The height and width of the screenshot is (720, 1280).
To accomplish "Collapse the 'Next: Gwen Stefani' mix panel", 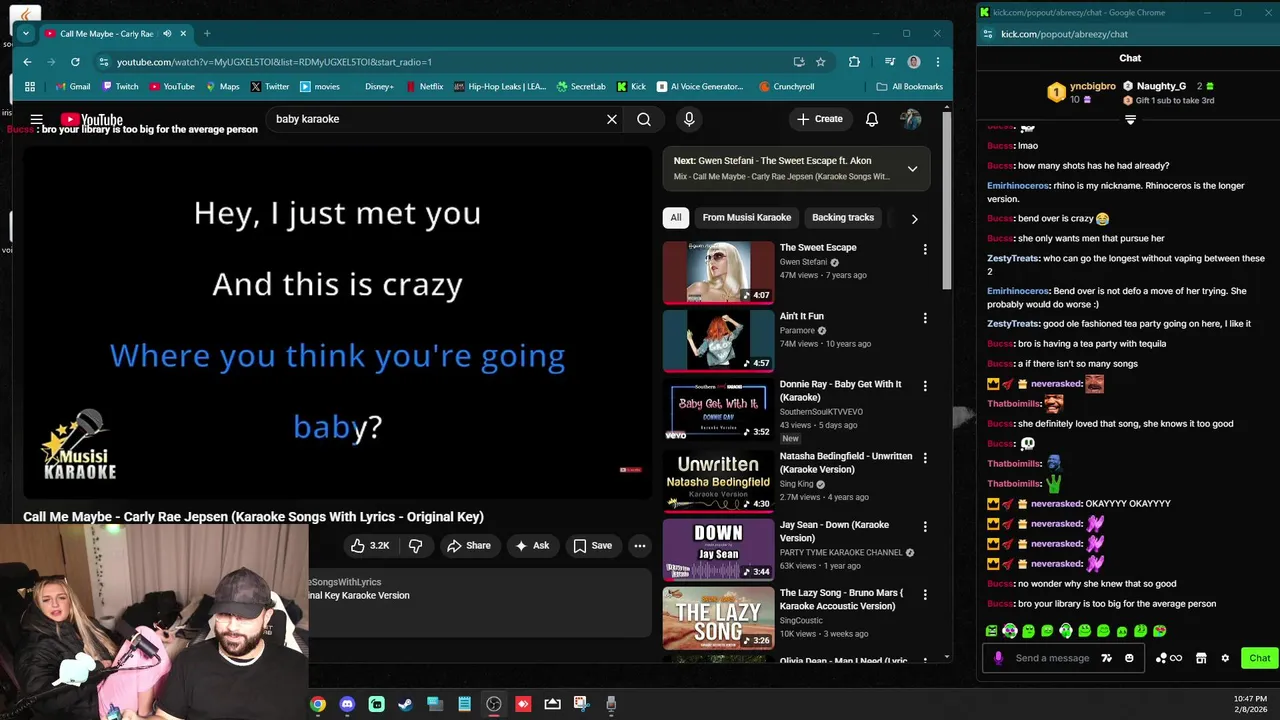I will tap(912, 169).
